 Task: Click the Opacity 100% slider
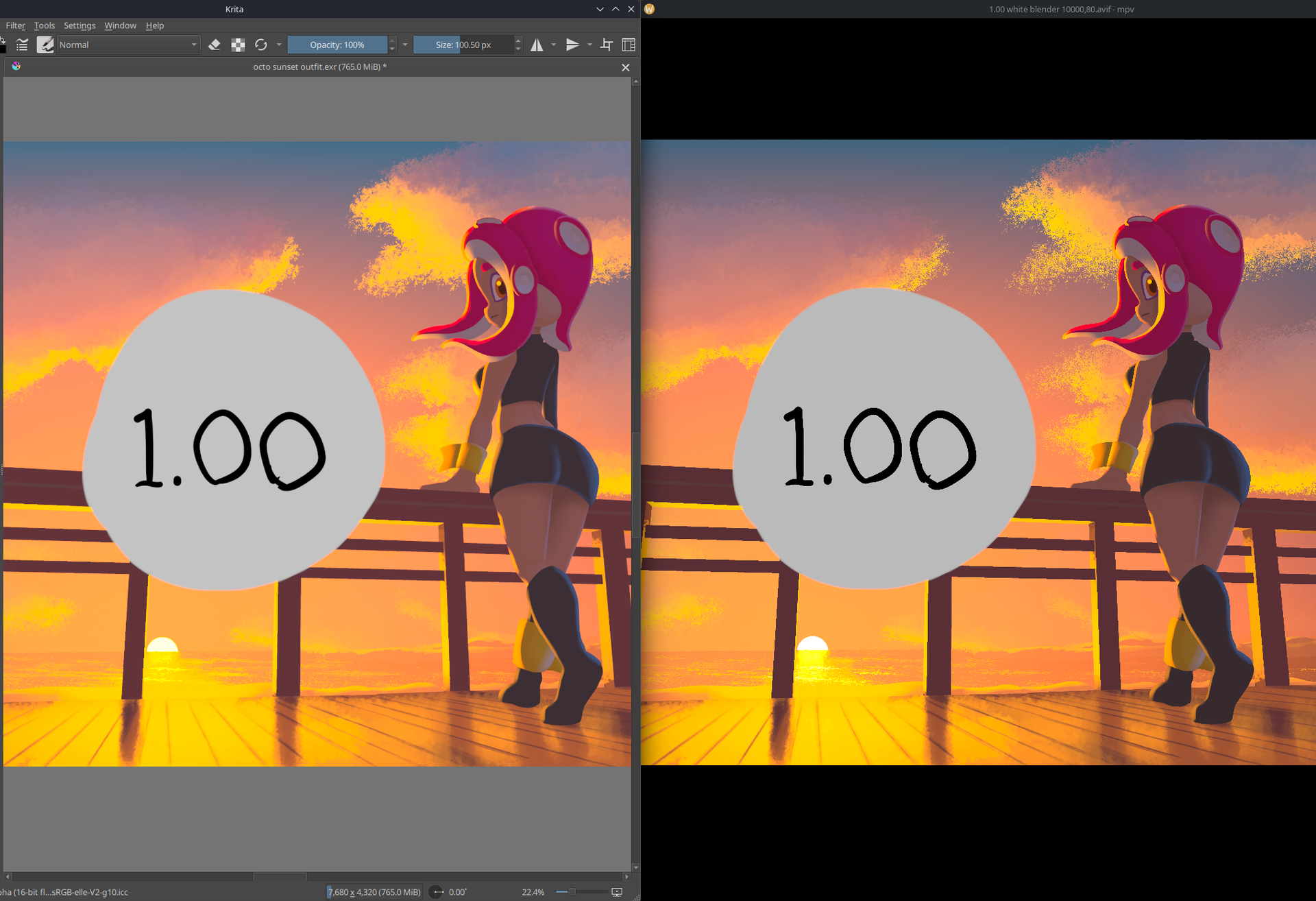[337, 45]
